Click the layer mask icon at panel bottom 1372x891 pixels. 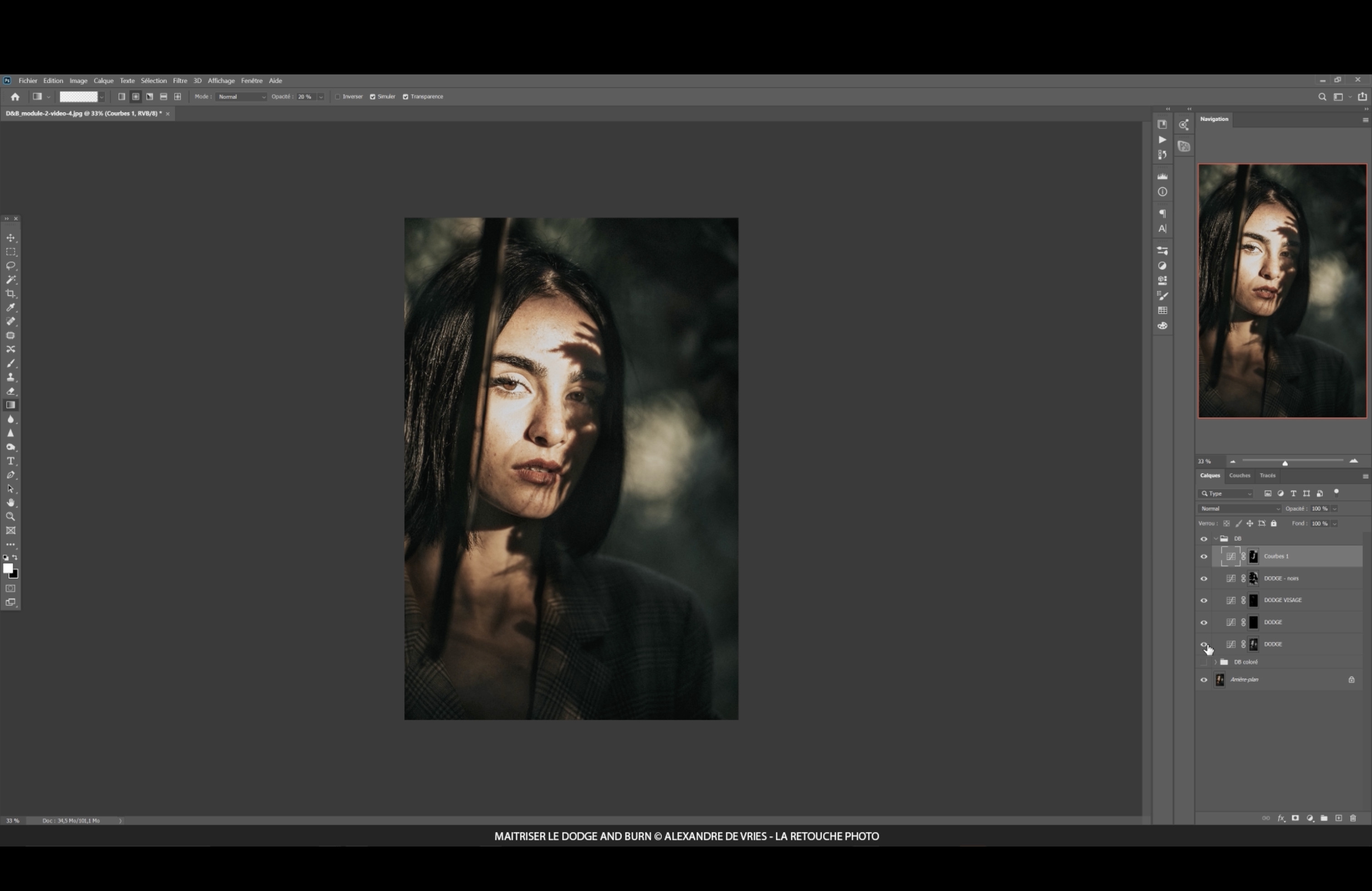(x=1295, y=818)
